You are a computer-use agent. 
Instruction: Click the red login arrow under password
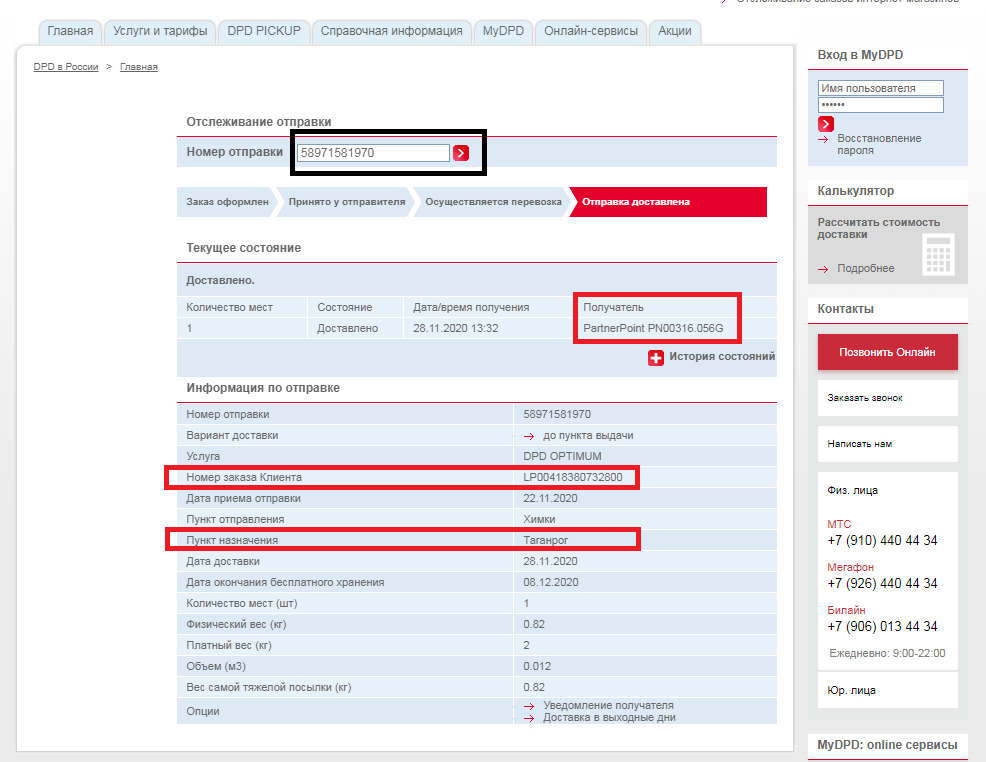click(x=826, y=124)
